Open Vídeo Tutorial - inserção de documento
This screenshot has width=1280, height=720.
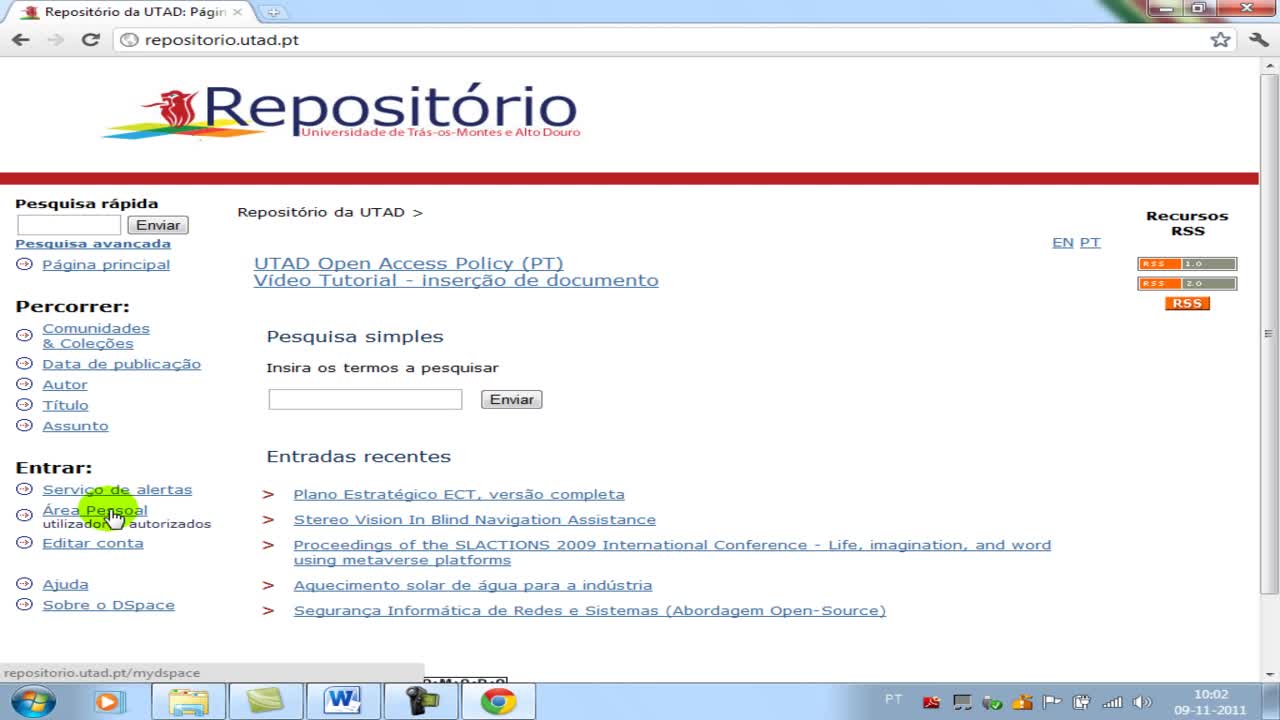(456, 280)
